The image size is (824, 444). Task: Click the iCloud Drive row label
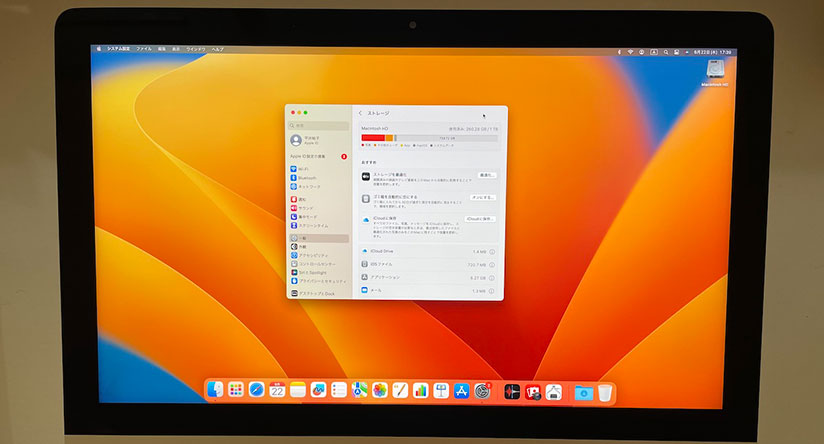pos(382,251)
